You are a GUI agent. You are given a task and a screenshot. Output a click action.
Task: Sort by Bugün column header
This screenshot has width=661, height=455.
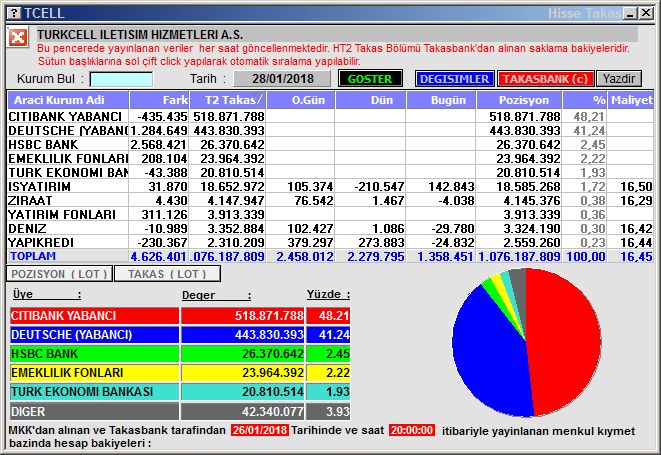pyautogui.click(x=441, y=100)
